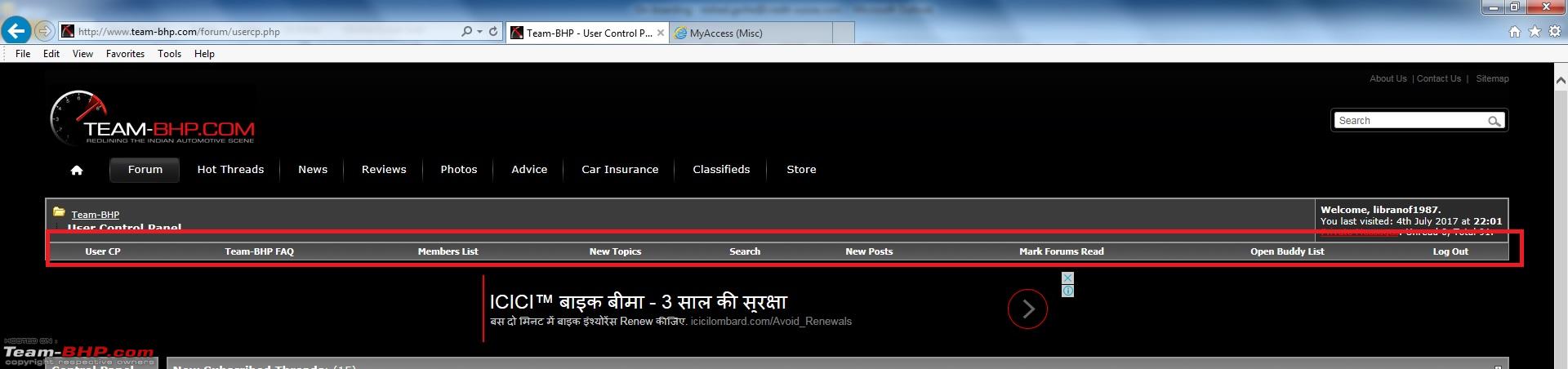Open the Sitemap link

click(x=1492, y=79)
